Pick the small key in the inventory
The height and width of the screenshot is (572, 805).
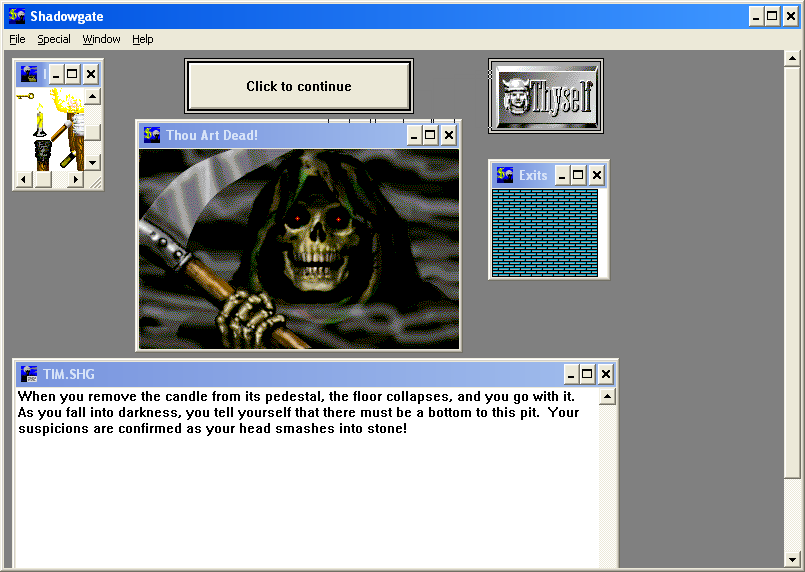25,96
